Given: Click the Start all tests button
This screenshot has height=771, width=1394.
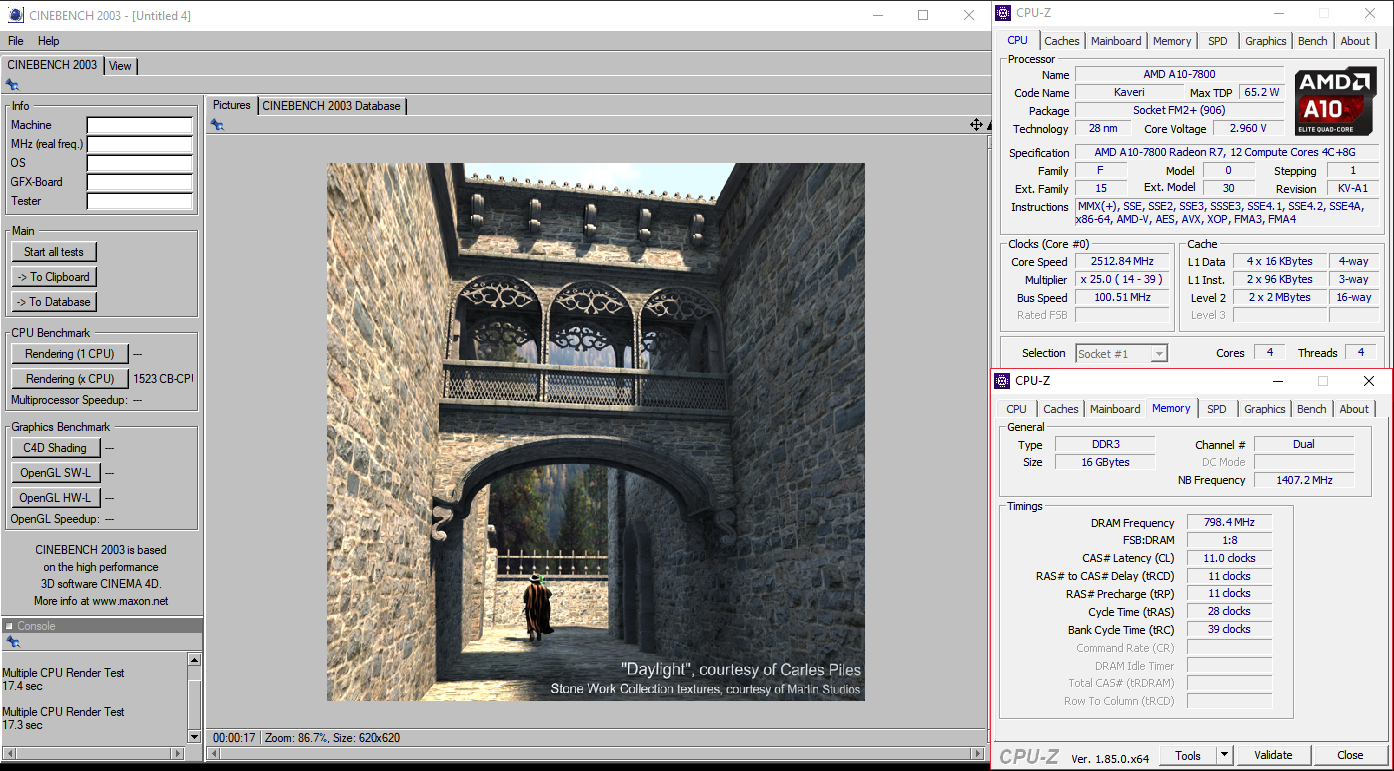Looking at the screenshot, I should (x=54, y=252).
